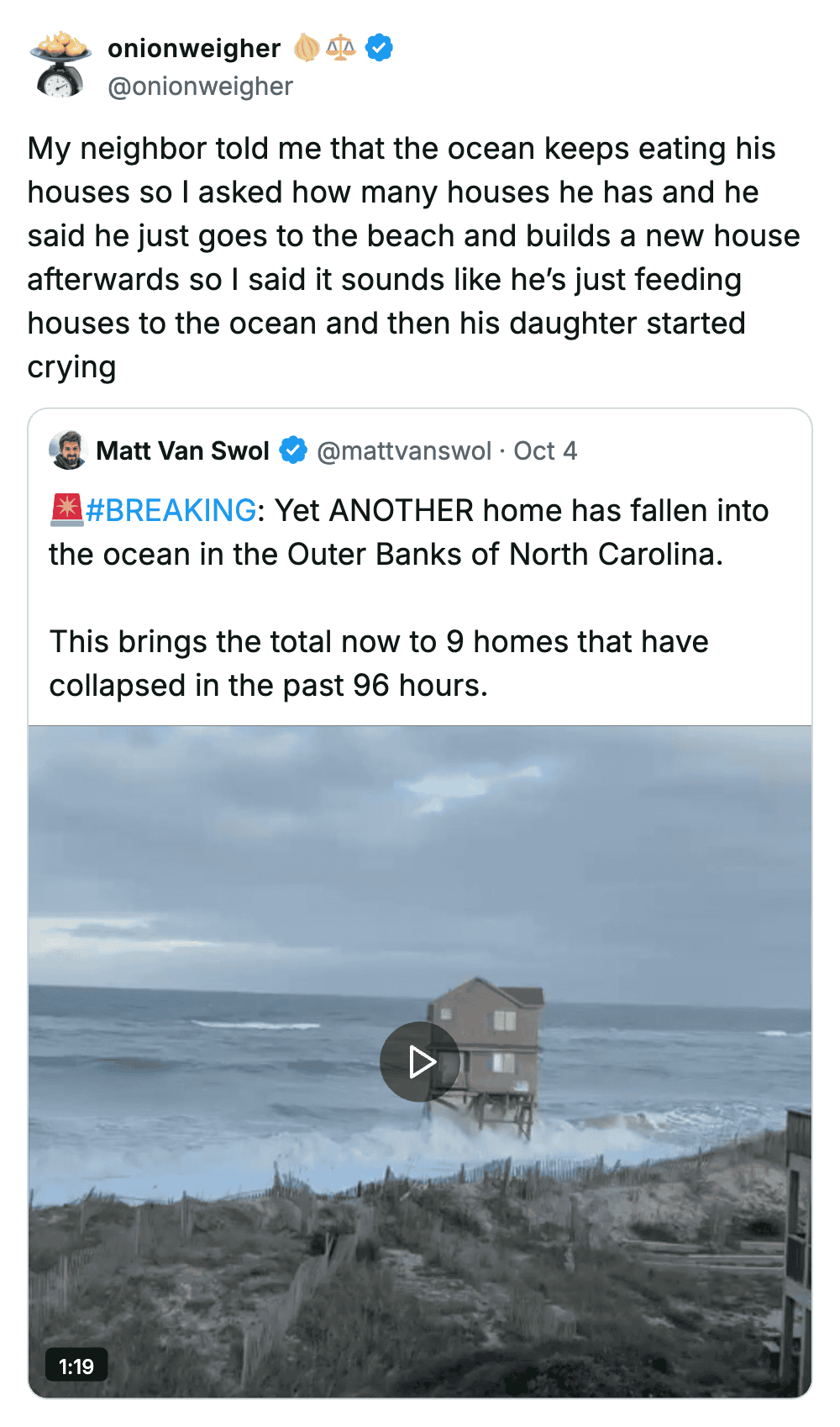Click the 1:19 video duration badge
This screenshot has height=1427, width=840.
pos(76,1366)
